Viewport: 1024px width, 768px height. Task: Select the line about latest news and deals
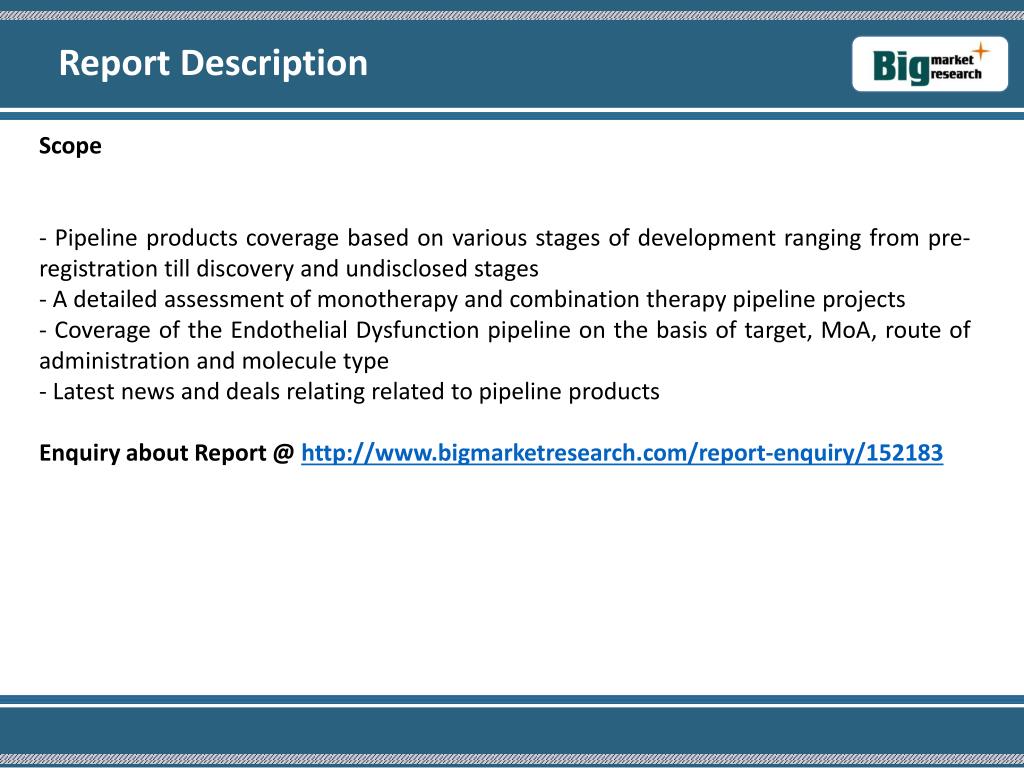click(349, 392)
